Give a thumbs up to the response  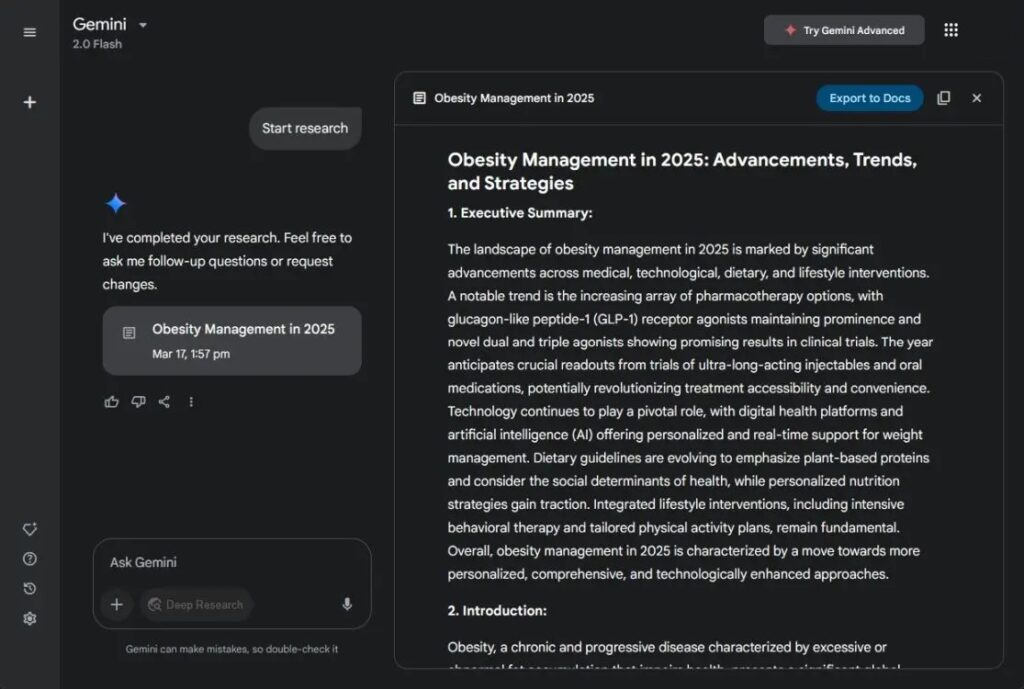111,401
